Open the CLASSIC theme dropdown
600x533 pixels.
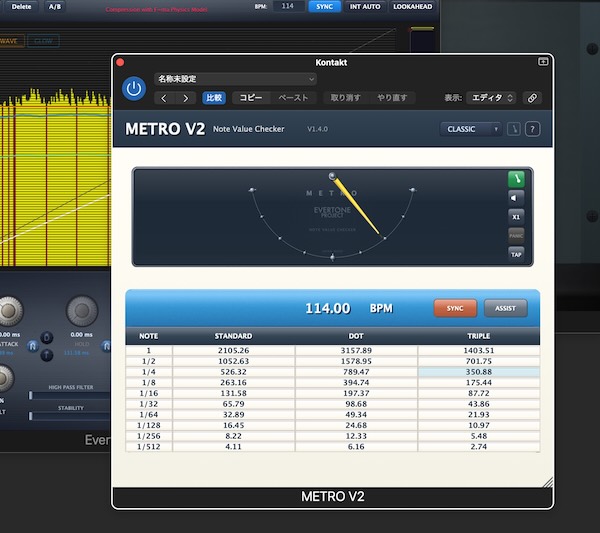point(471,129)
